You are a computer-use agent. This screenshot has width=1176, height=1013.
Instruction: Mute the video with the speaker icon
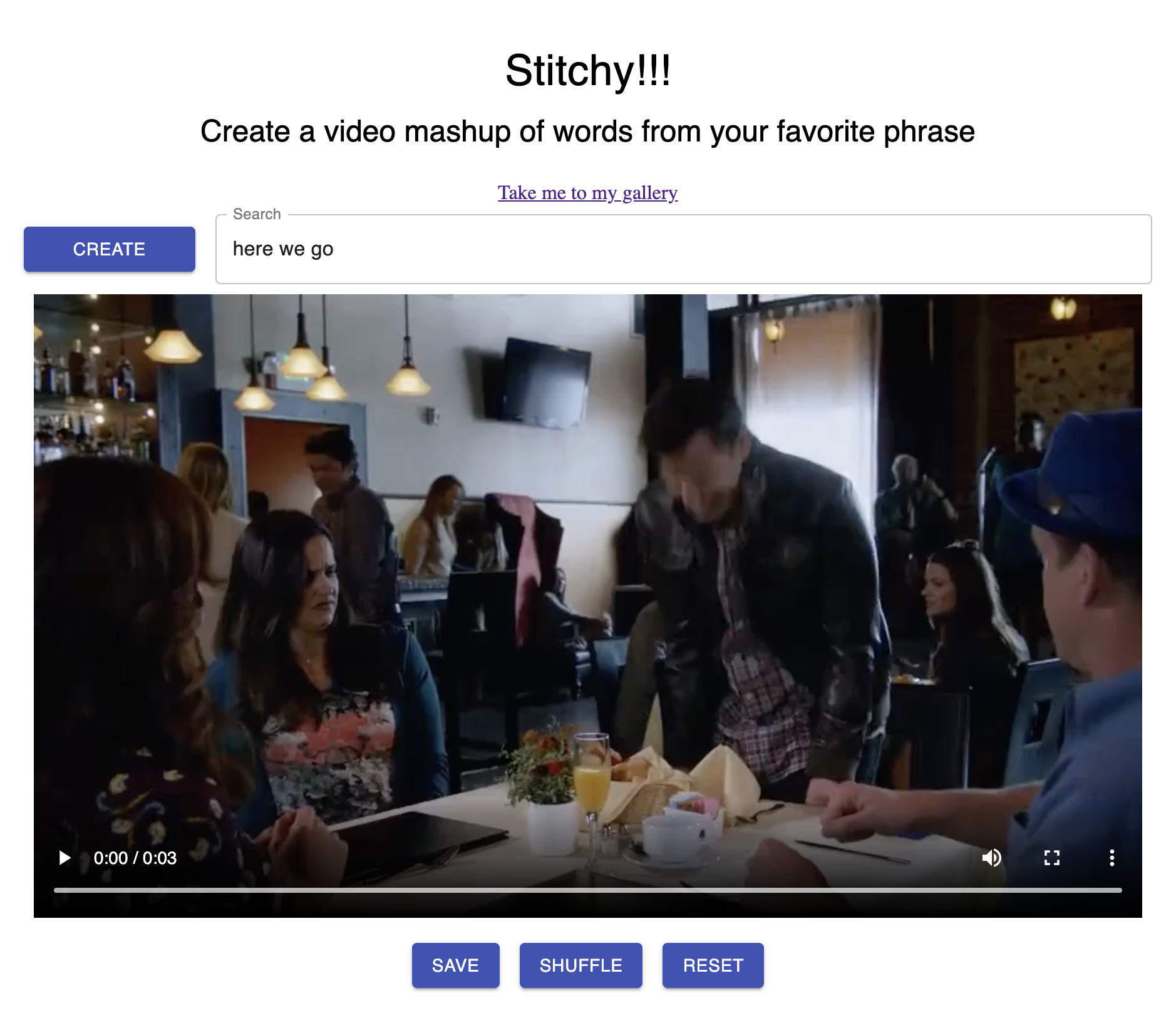[x=992, y=858]
